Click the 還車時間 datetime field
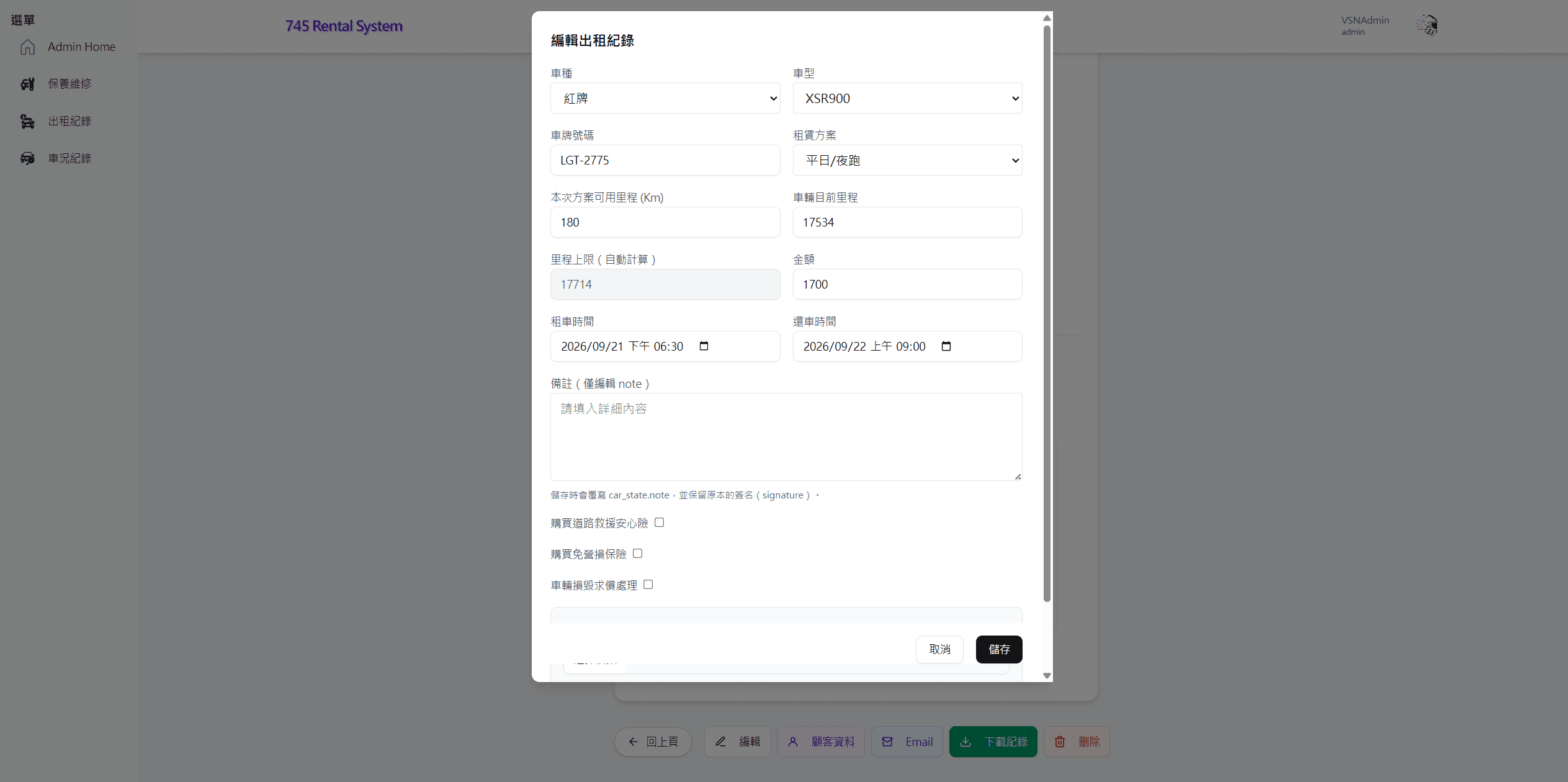Screen dimensions: 1568x782 click(x=907, y=346)
